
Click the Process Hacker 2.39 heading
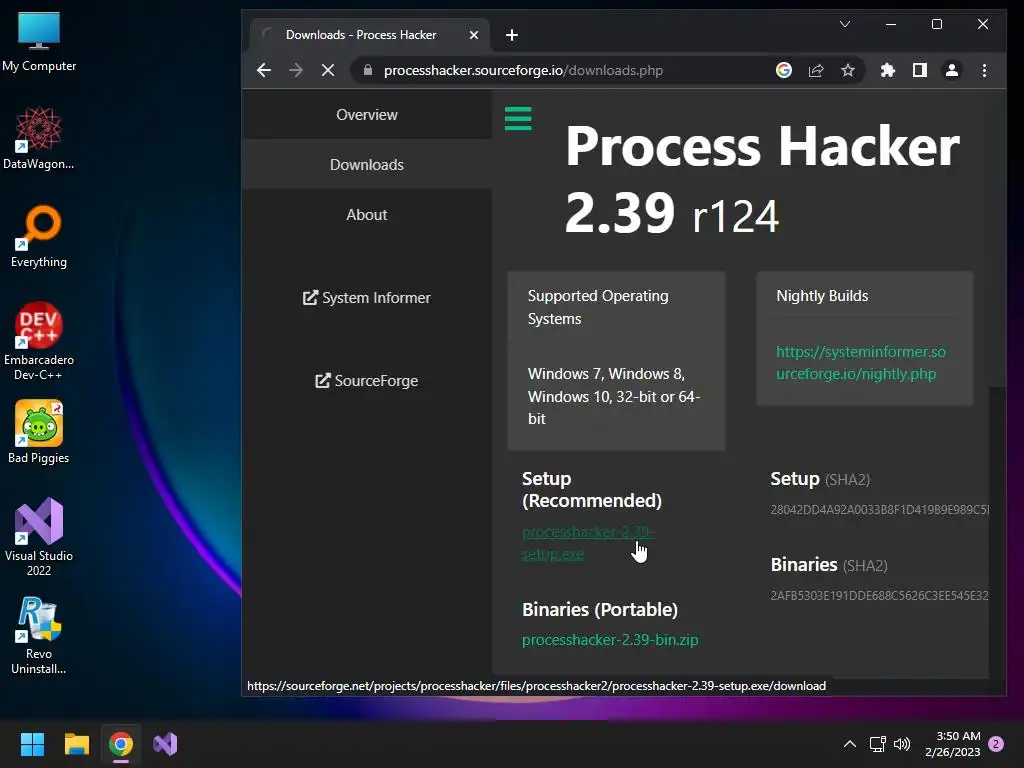click(762, 179)
